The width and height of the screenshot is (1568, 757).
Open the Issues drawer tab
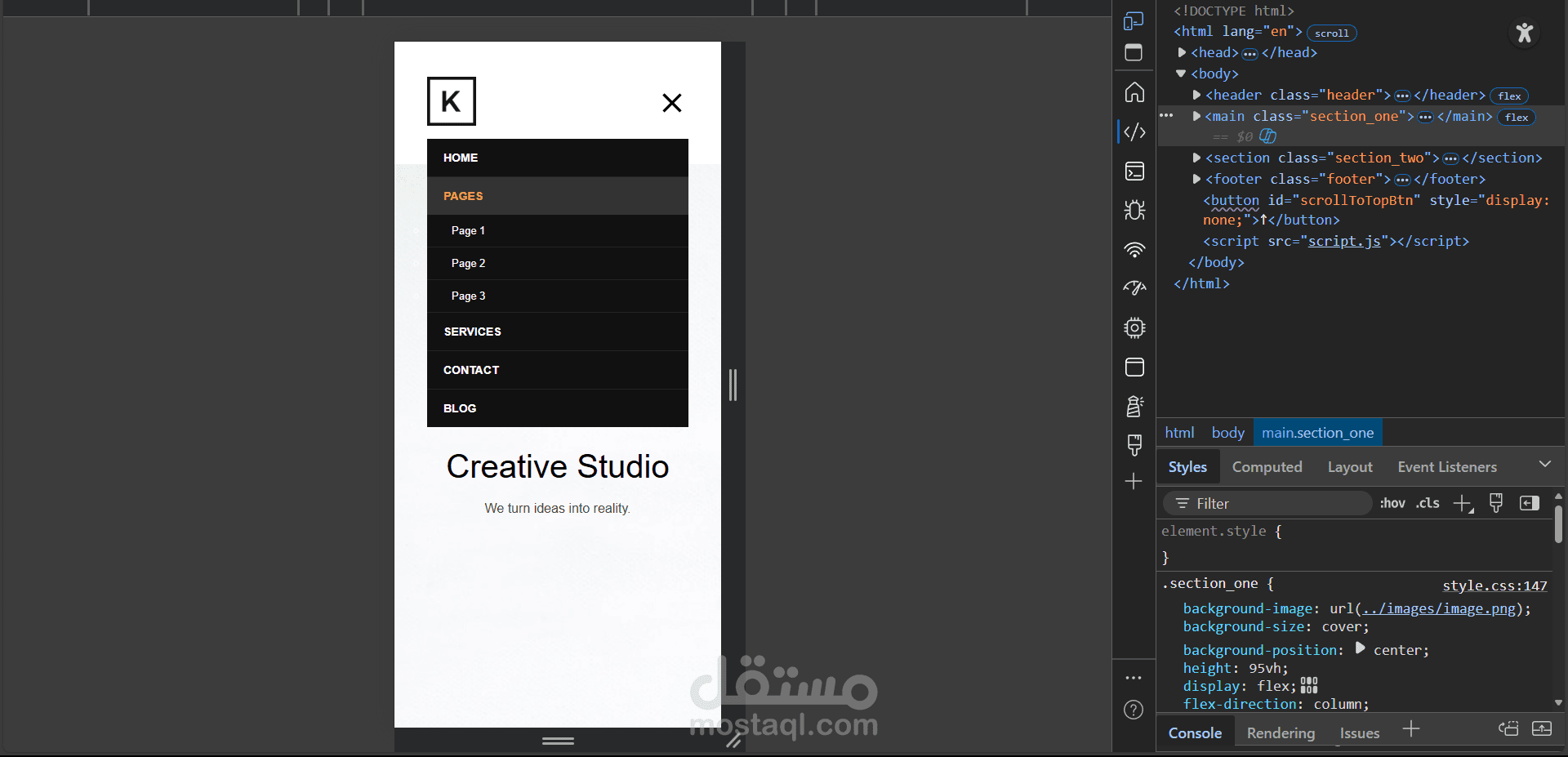tap(1359, 733)
